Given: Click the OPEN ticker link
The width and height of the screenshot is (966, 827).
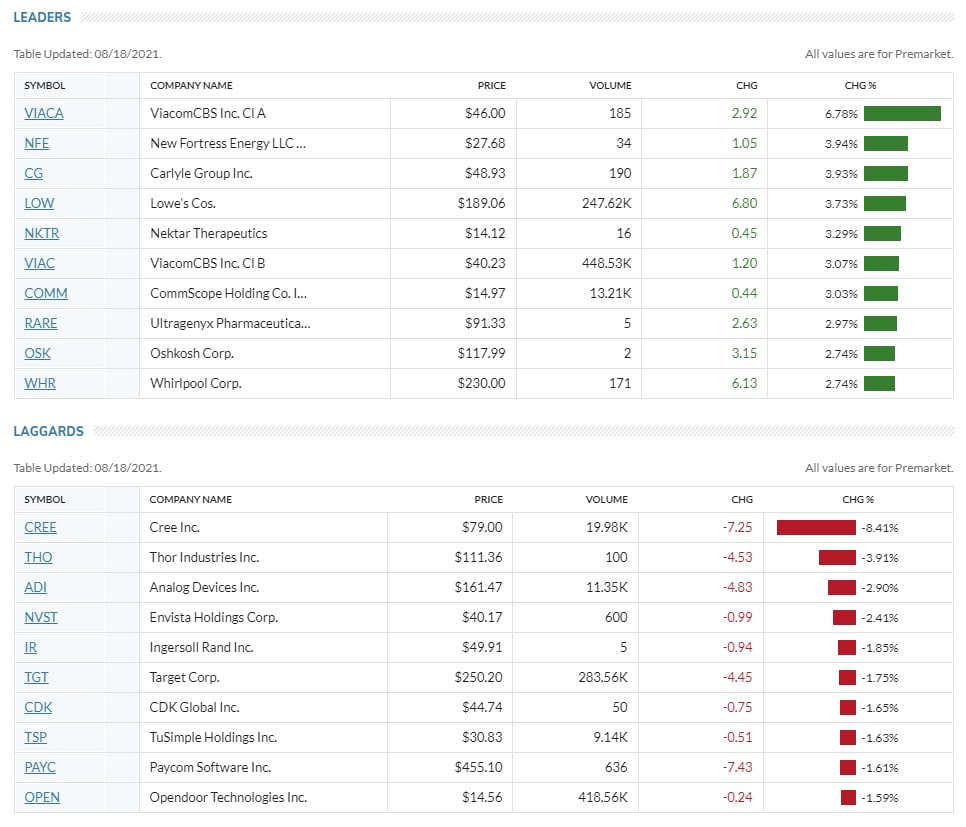Looking at the screenshot, I should pos(42,797).
